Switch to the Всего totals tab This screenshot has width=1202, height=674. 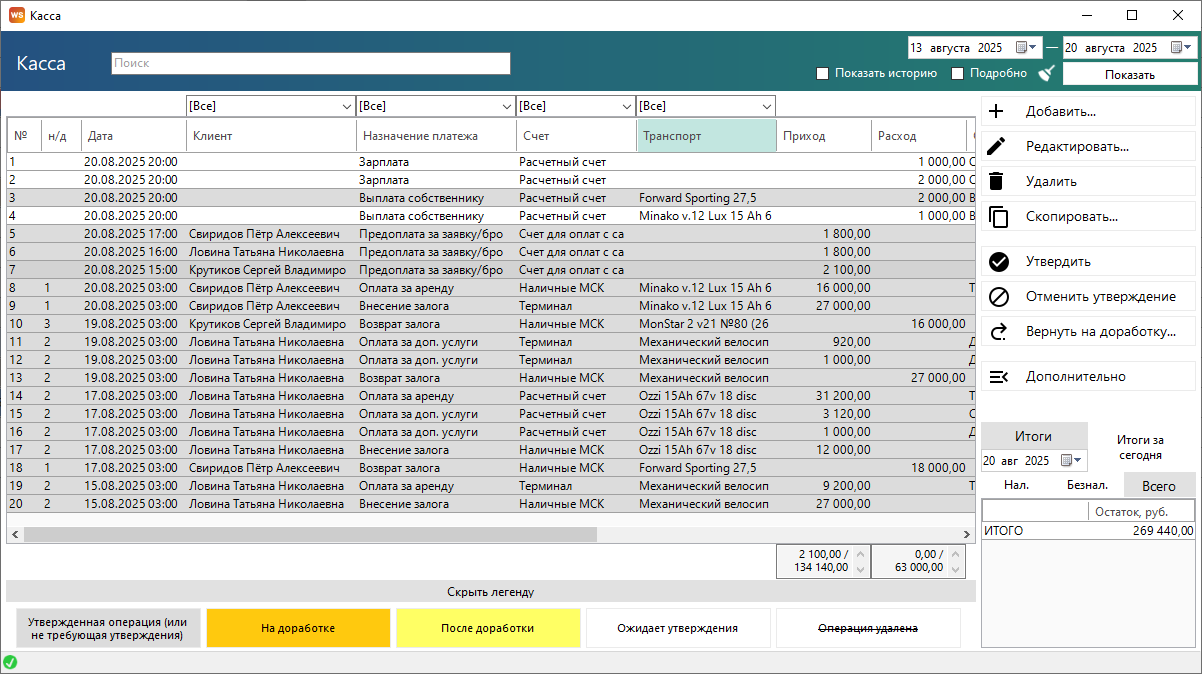(x=1159, y=485)
